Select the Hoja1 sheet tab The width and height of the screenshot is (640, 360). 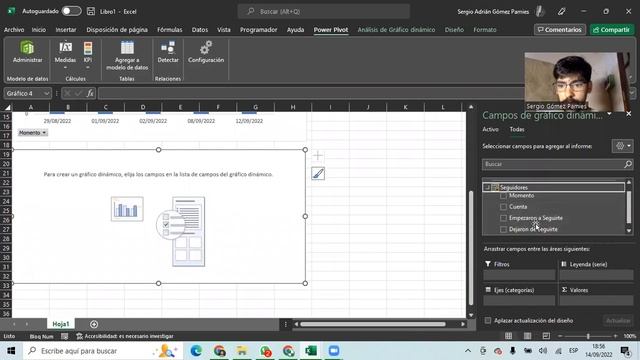tap(61, 324)
